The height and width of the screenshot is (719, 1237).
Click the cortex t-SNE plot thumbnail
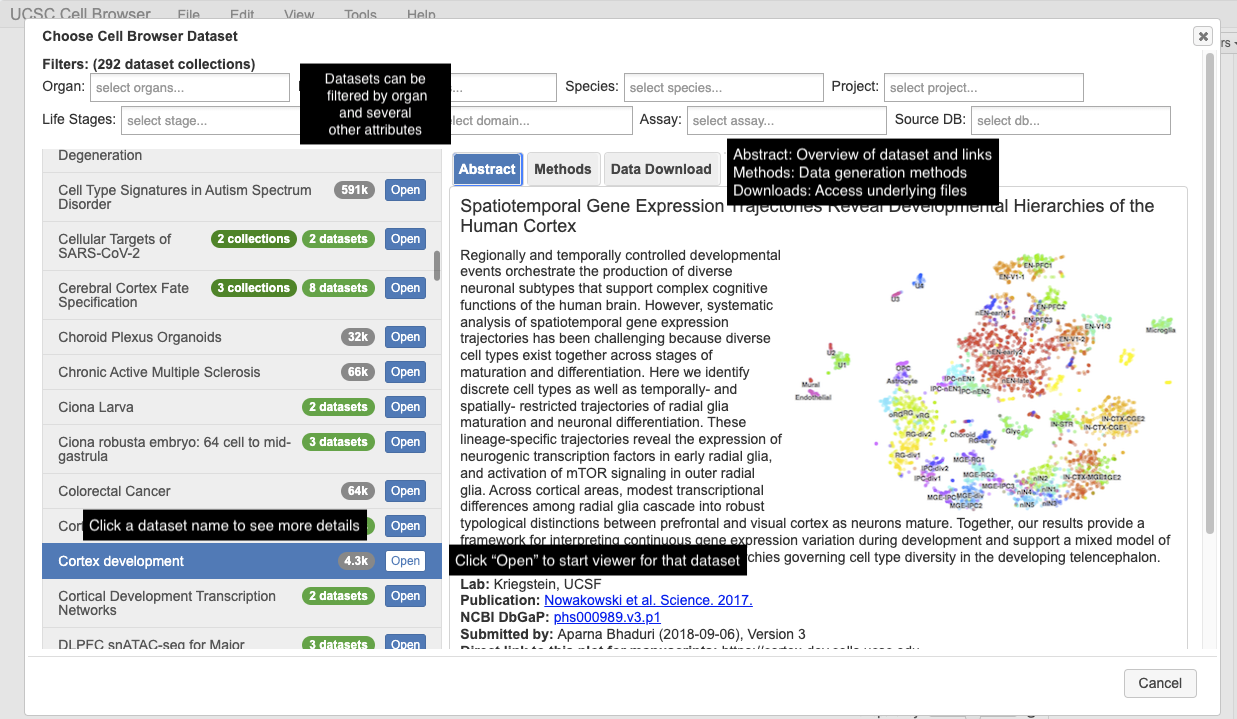pos(985,382)
